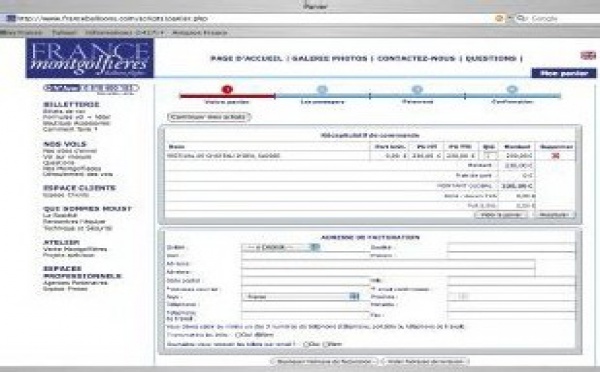Viewport: 600px width, 372px height.
Task: Open CONTACTEZ-NOUS menu item
Action: tap(416, 59)
